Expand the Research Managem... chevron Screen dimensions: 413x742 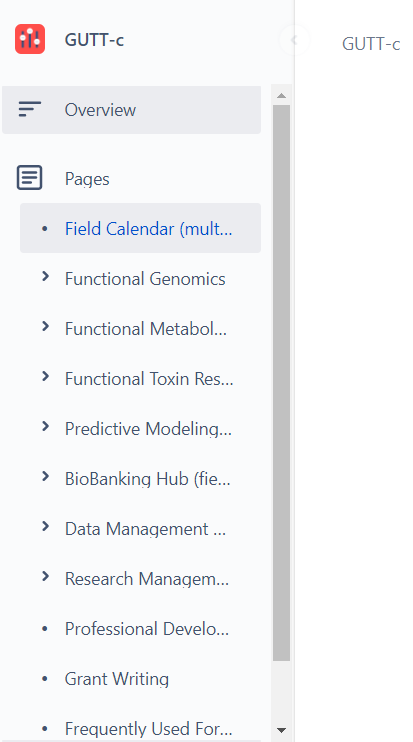point(45,576)
